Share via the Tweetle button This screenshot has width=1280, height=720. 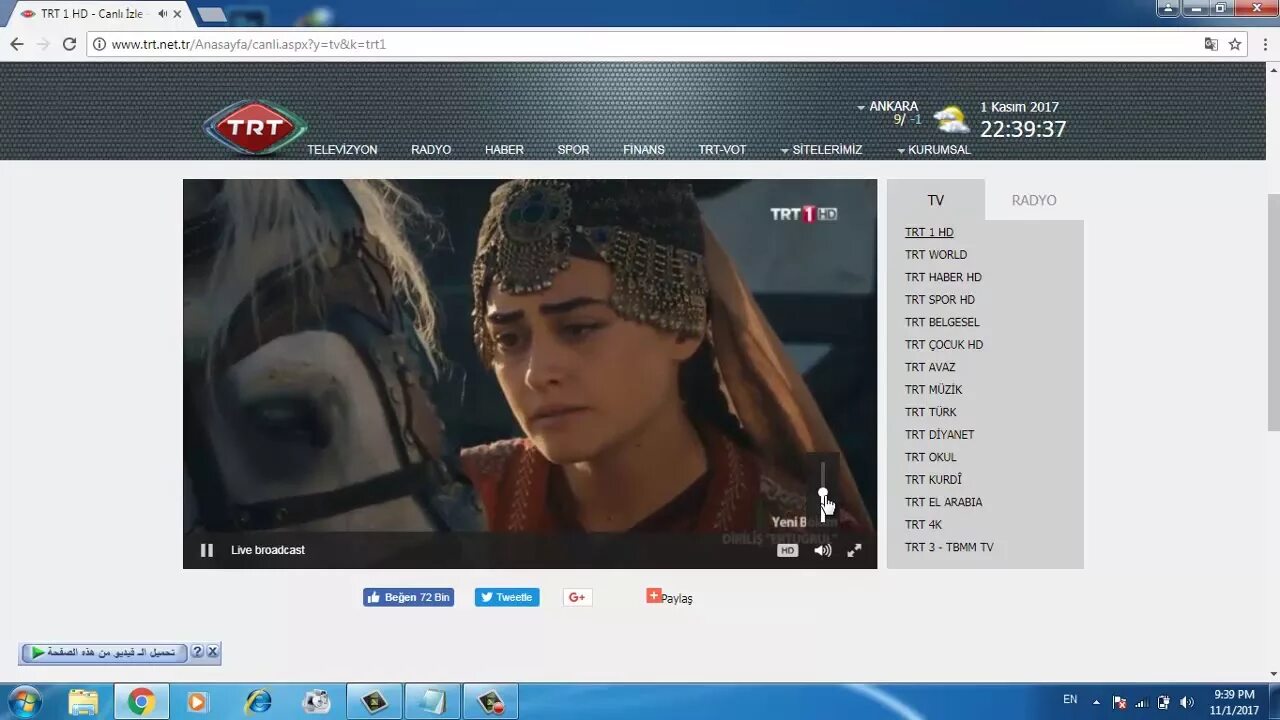pyautogui.click(x=507, y=597)
